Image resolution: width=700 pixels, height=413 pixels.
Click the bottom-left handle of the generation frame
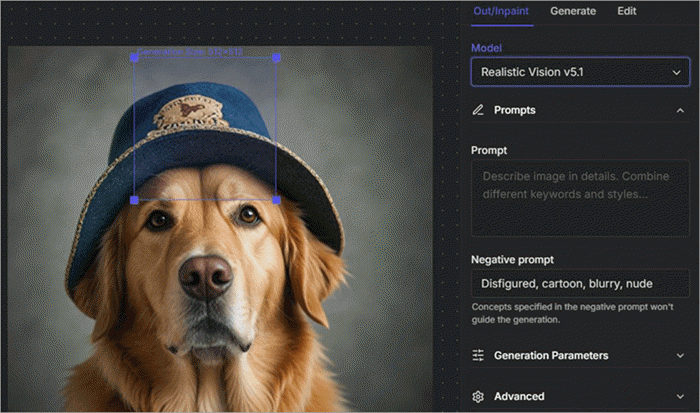pos(134,200)
